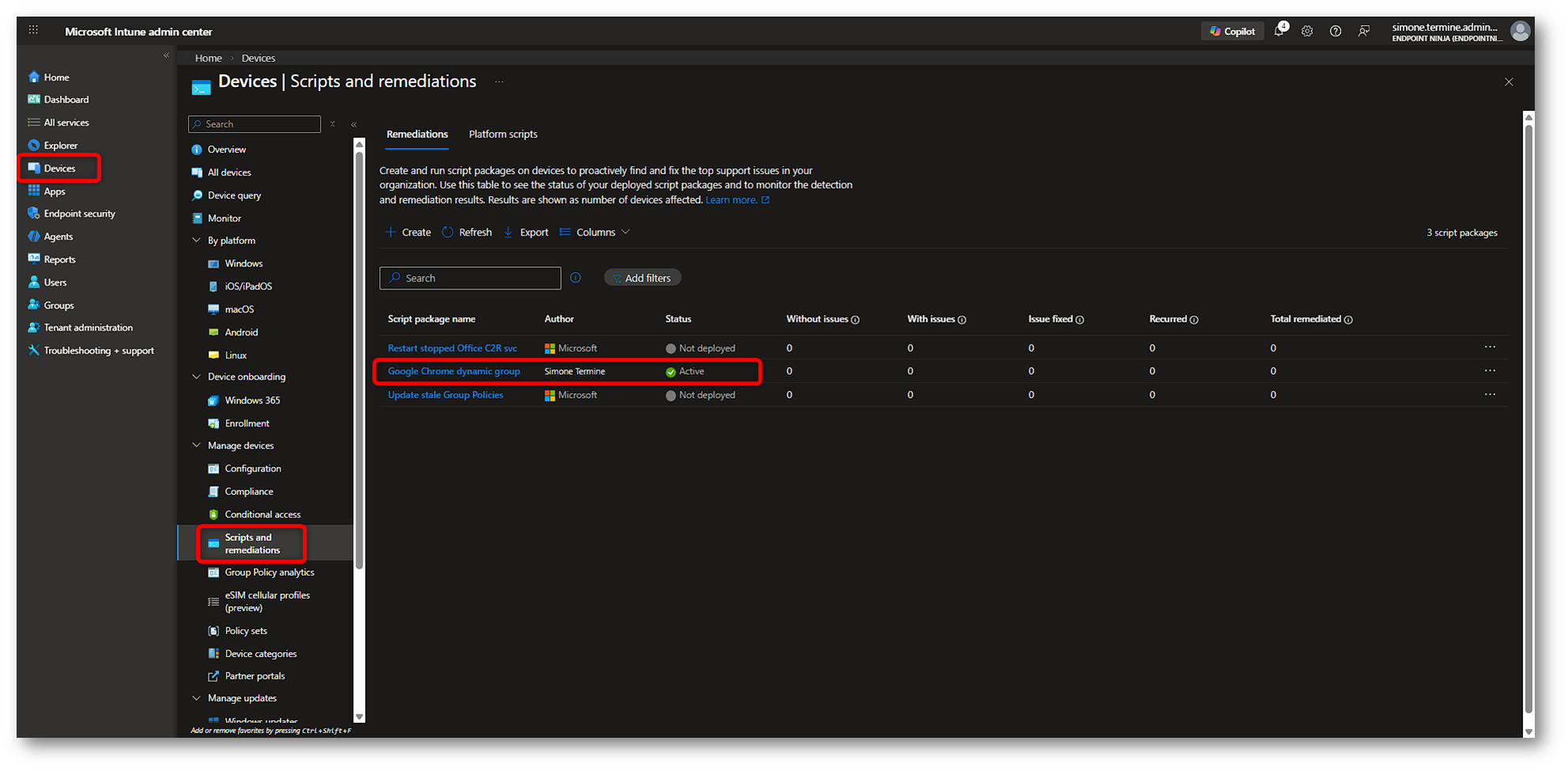Click the Refresh toolbar icon
Image resolution: width=1568 pixels, height=771 pixels.
click(448, 232)
